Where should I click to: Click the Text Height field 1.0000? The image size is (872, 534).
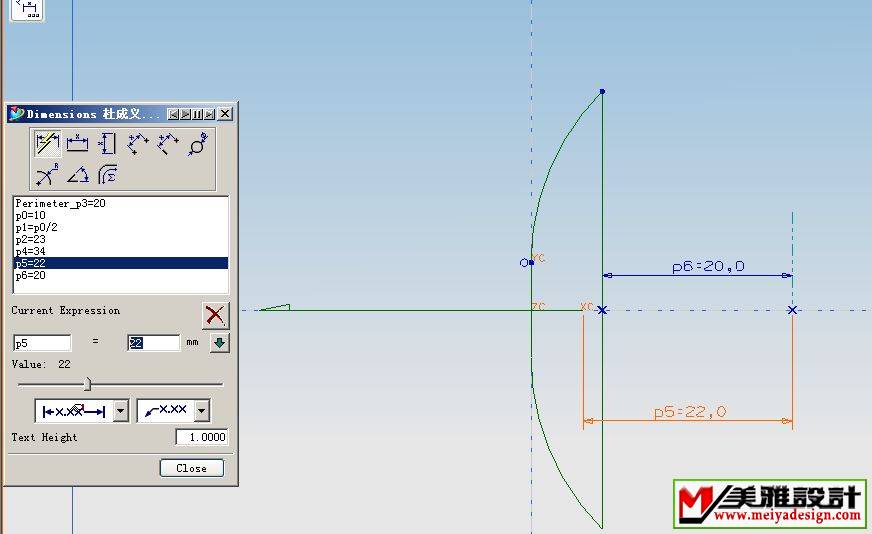[202, 437]
